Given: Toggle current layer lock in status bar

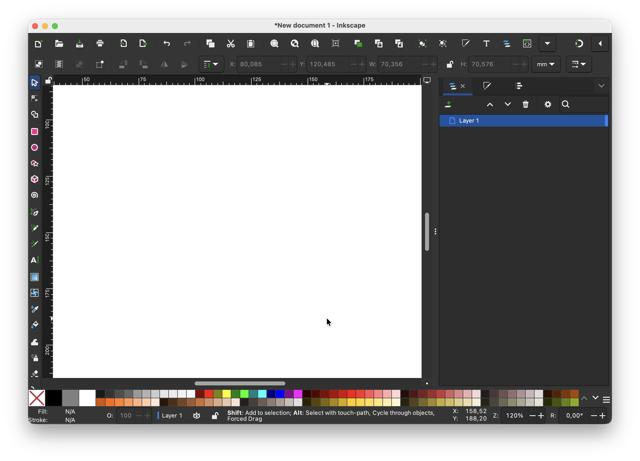Looking at the screenshot, I should 215,416.
